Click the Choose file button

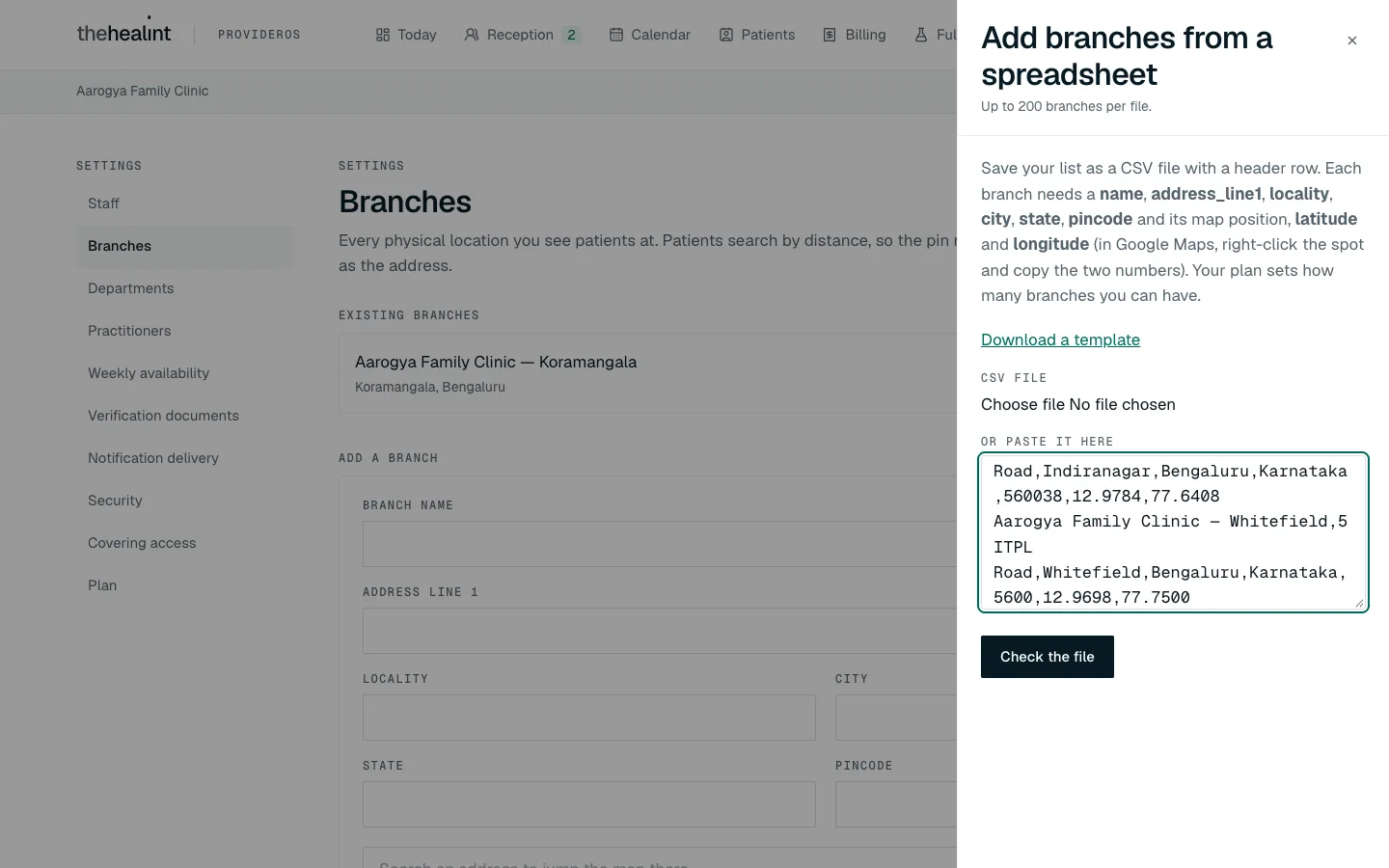point(1022,404)
